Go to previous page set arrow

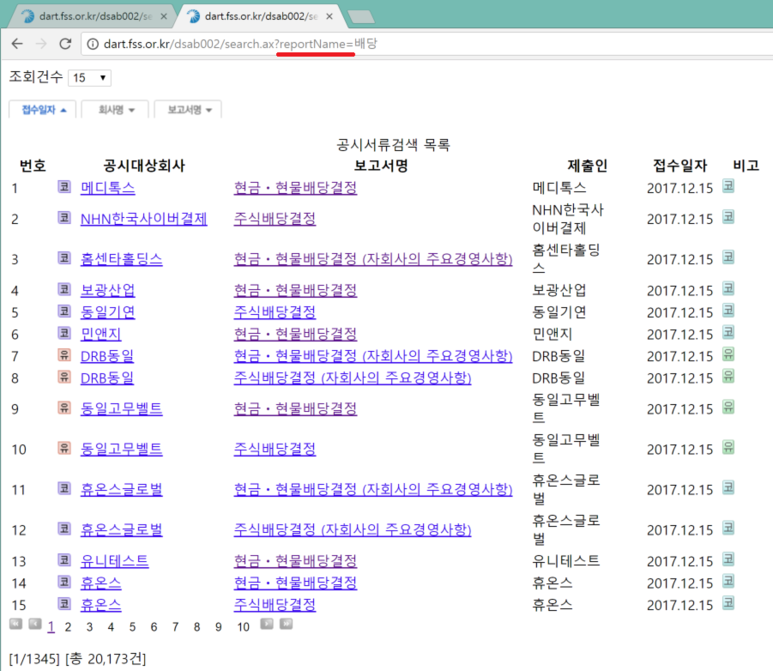pyautogui.click(x=35, y=624)
